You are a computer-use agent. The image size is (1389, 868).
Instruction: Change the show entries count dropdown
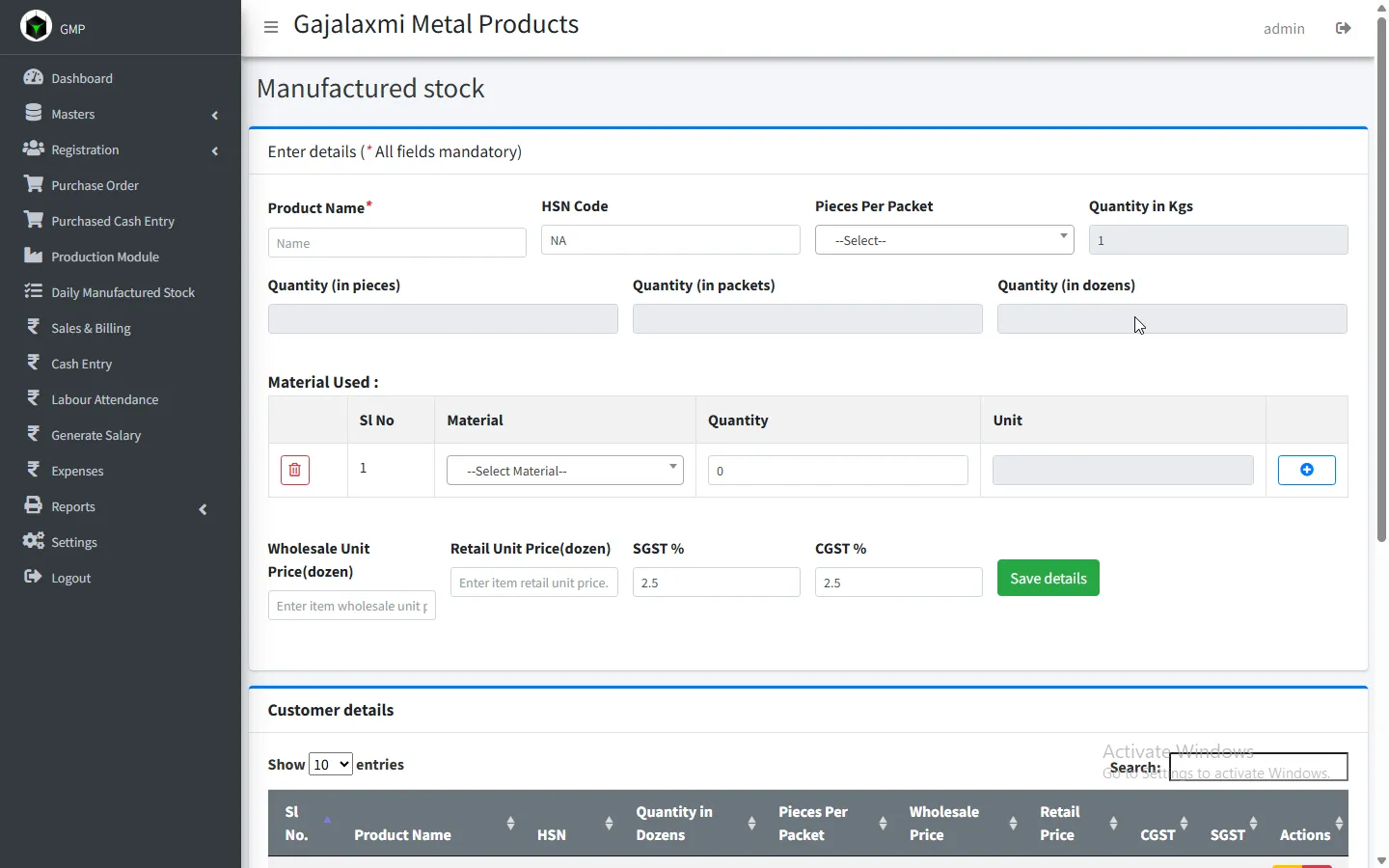[x=330, y=765]
